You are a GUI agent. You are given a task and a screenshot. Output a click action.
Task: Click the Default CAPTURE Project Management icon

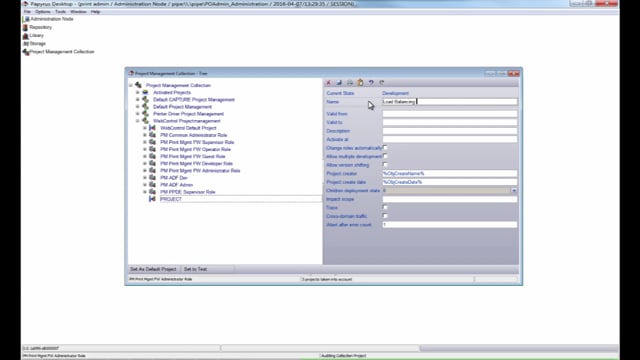pyautogui.click(x=145, y=100)
